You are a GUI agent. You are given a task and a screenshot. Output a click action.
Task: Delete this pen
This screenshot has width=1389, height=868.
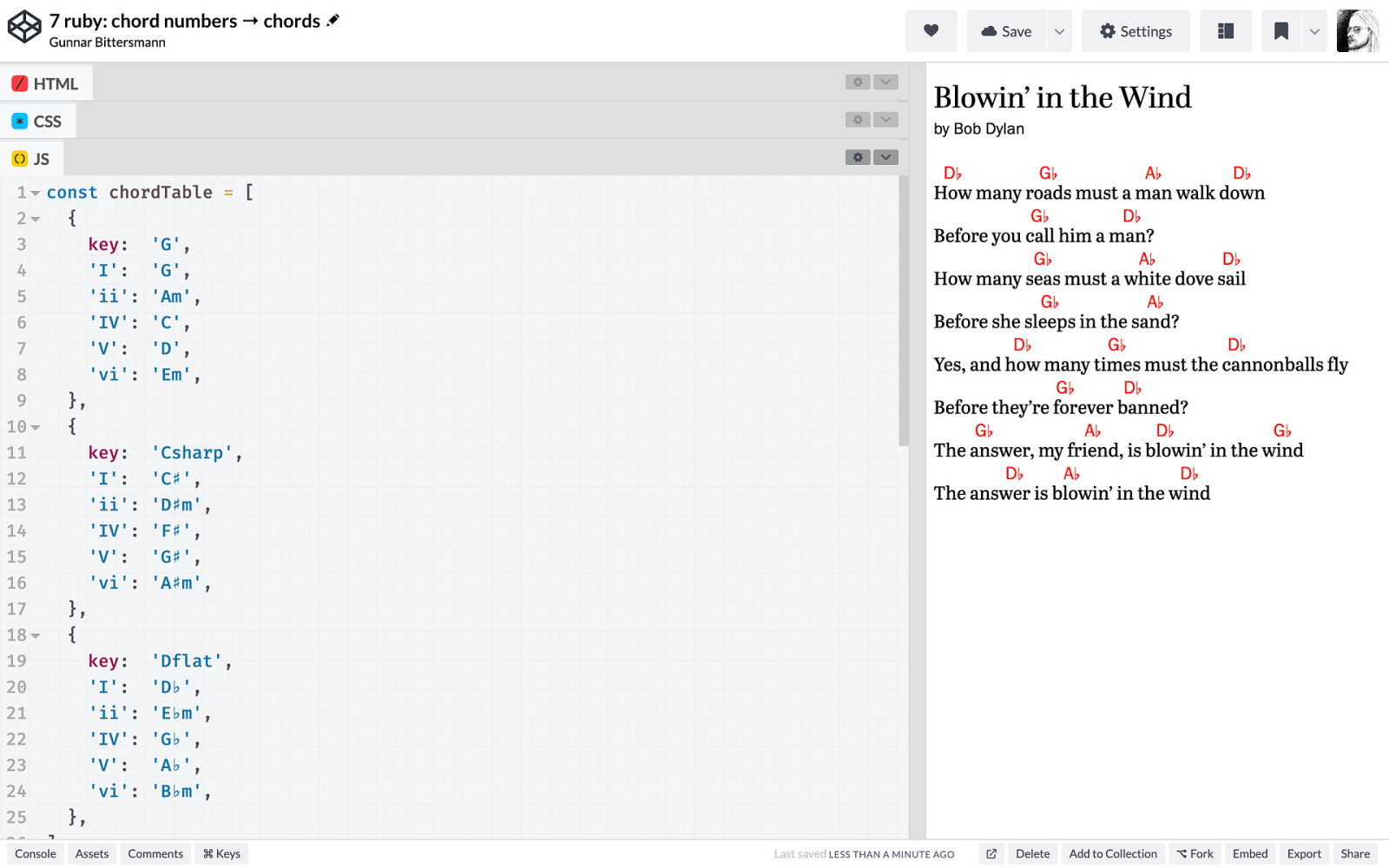pyautogui.click(x=1033, y=854)
